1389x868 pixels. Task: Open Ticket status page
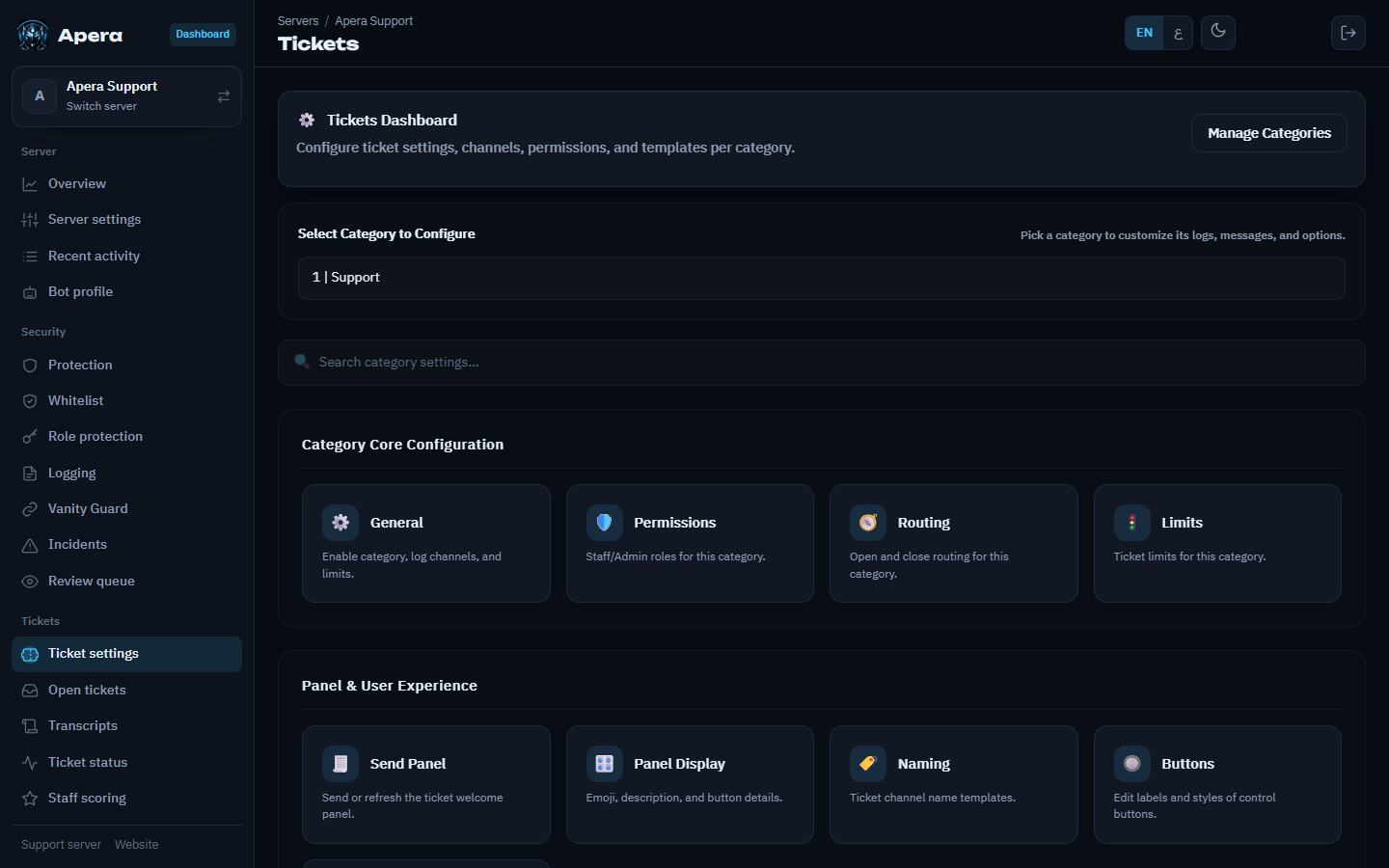(126, 763)
